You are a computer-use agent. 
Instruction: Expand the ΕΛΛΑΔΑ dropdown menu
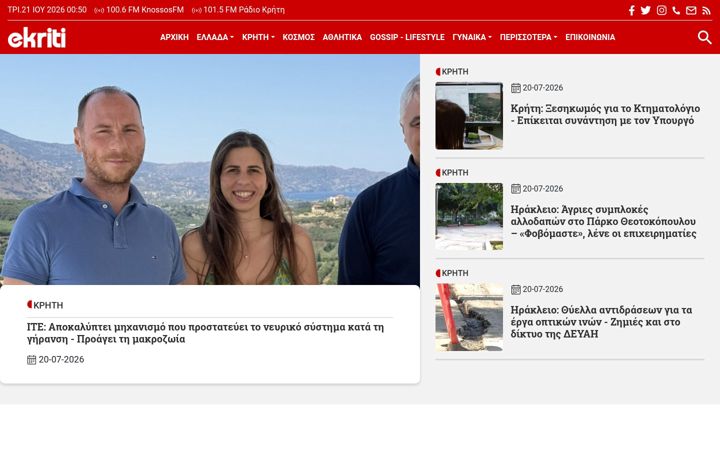tap(215, 37)
